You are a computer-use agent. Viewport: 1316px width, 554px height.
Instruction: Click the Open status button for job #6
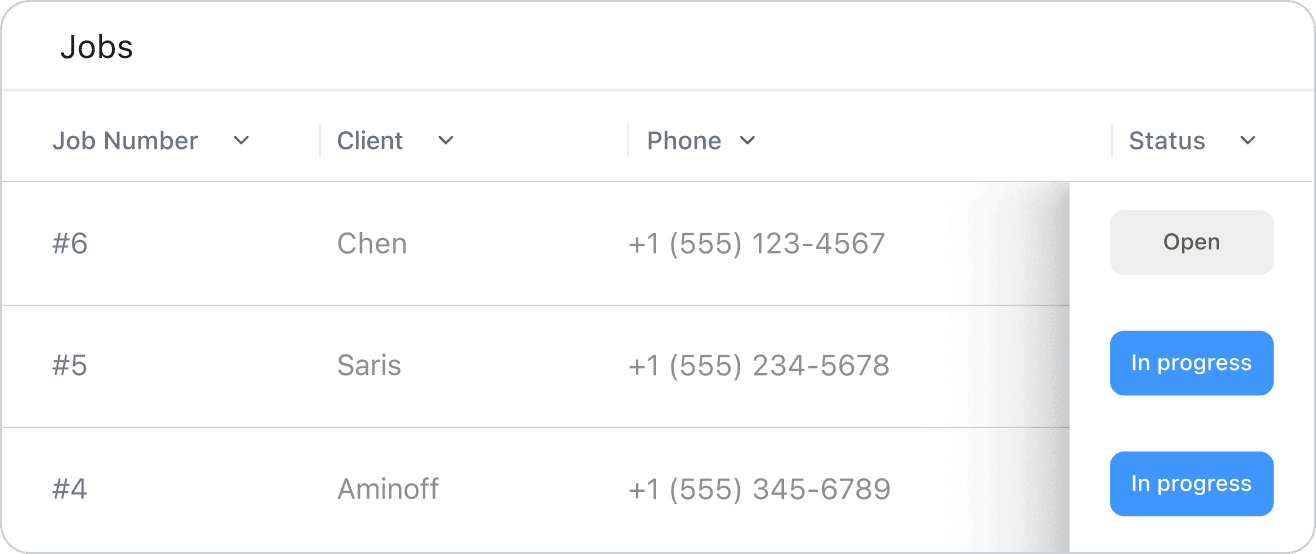tap(1191, 242)
